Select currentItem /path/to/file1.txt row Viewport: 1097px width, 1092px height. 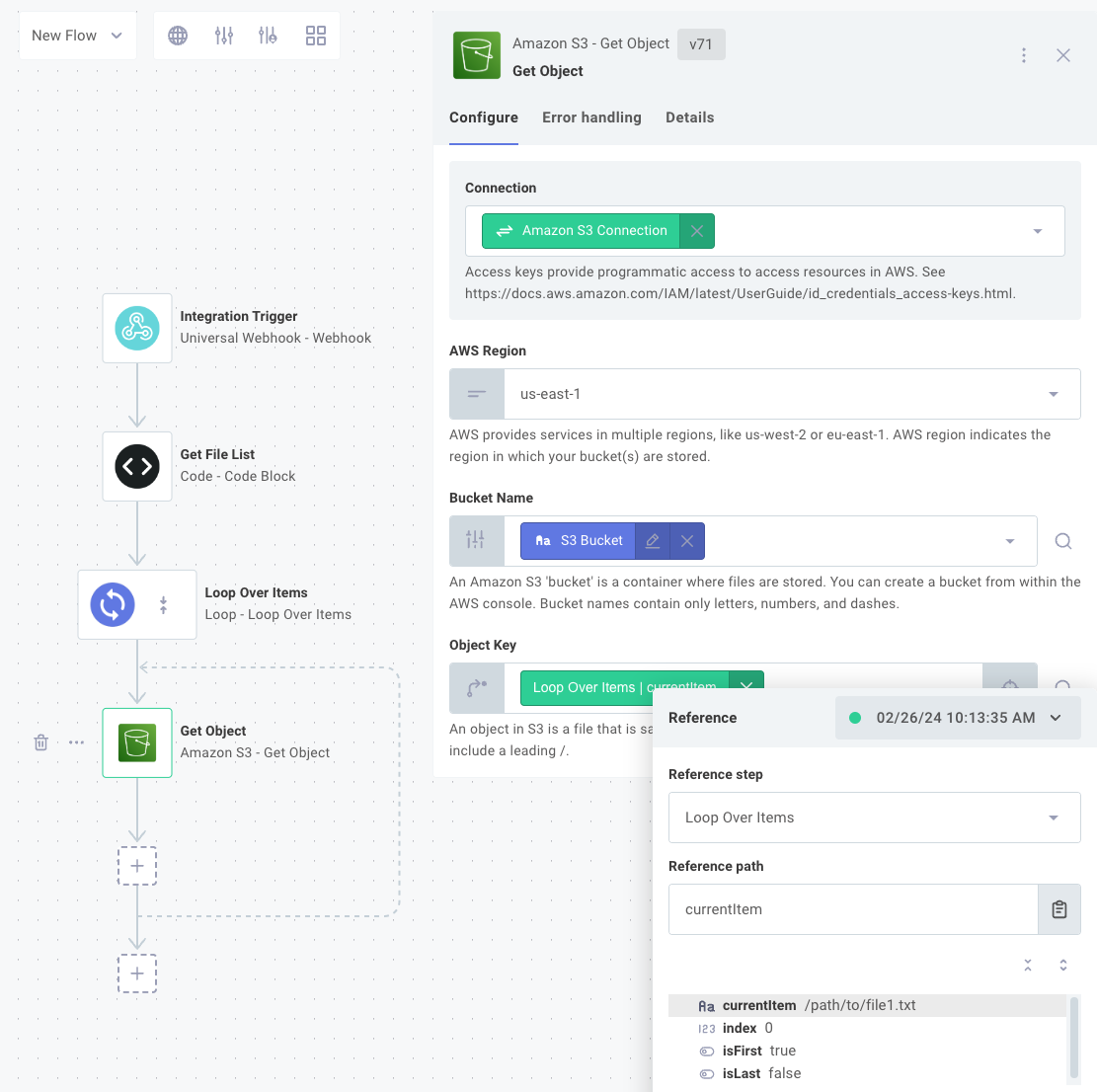pos(868,1005)
